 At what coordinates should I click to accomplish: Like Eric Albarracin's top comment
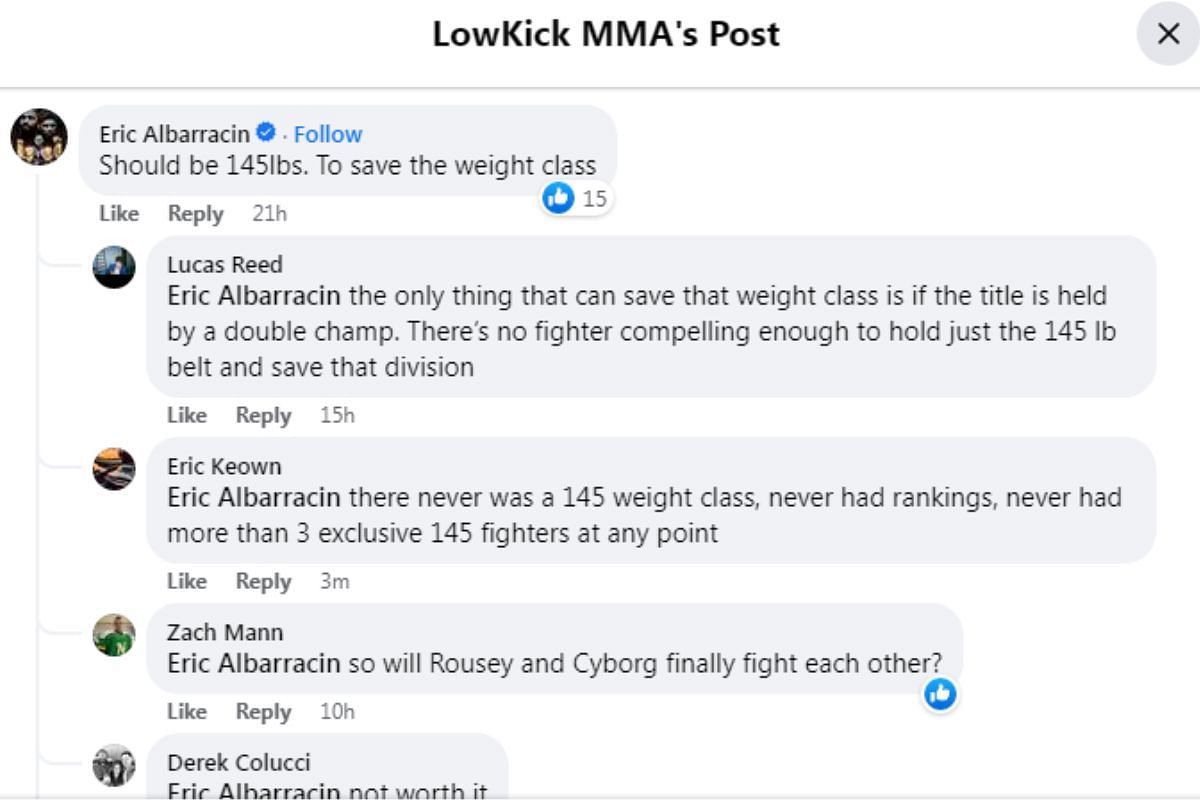coord(119,213)
